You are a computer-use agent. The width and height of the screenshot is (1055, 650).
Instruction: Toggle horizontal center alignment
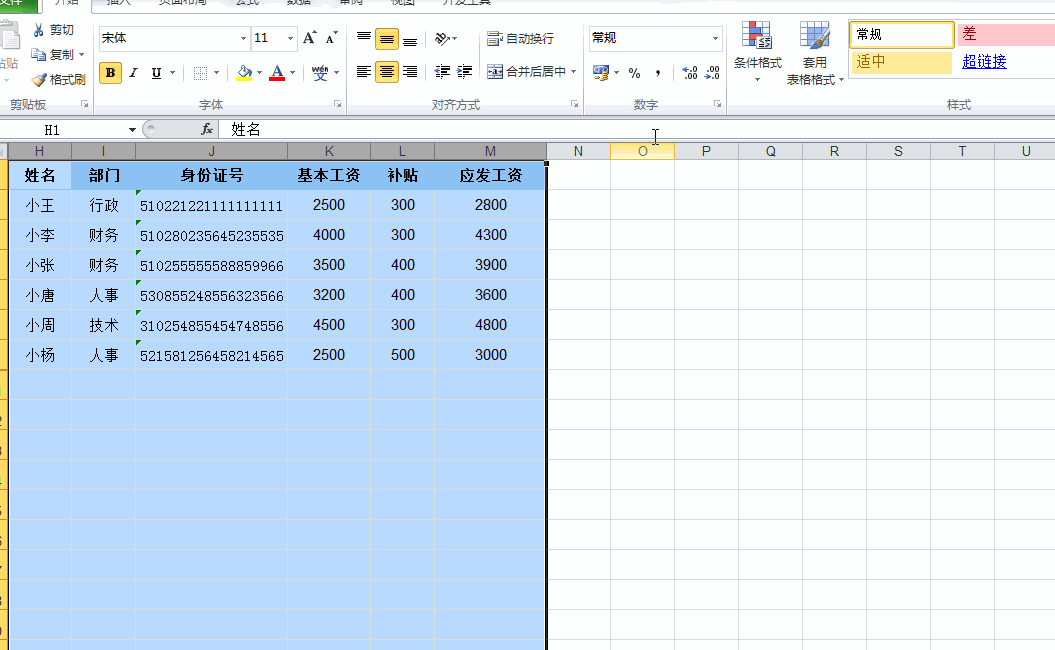click(386, 72)
